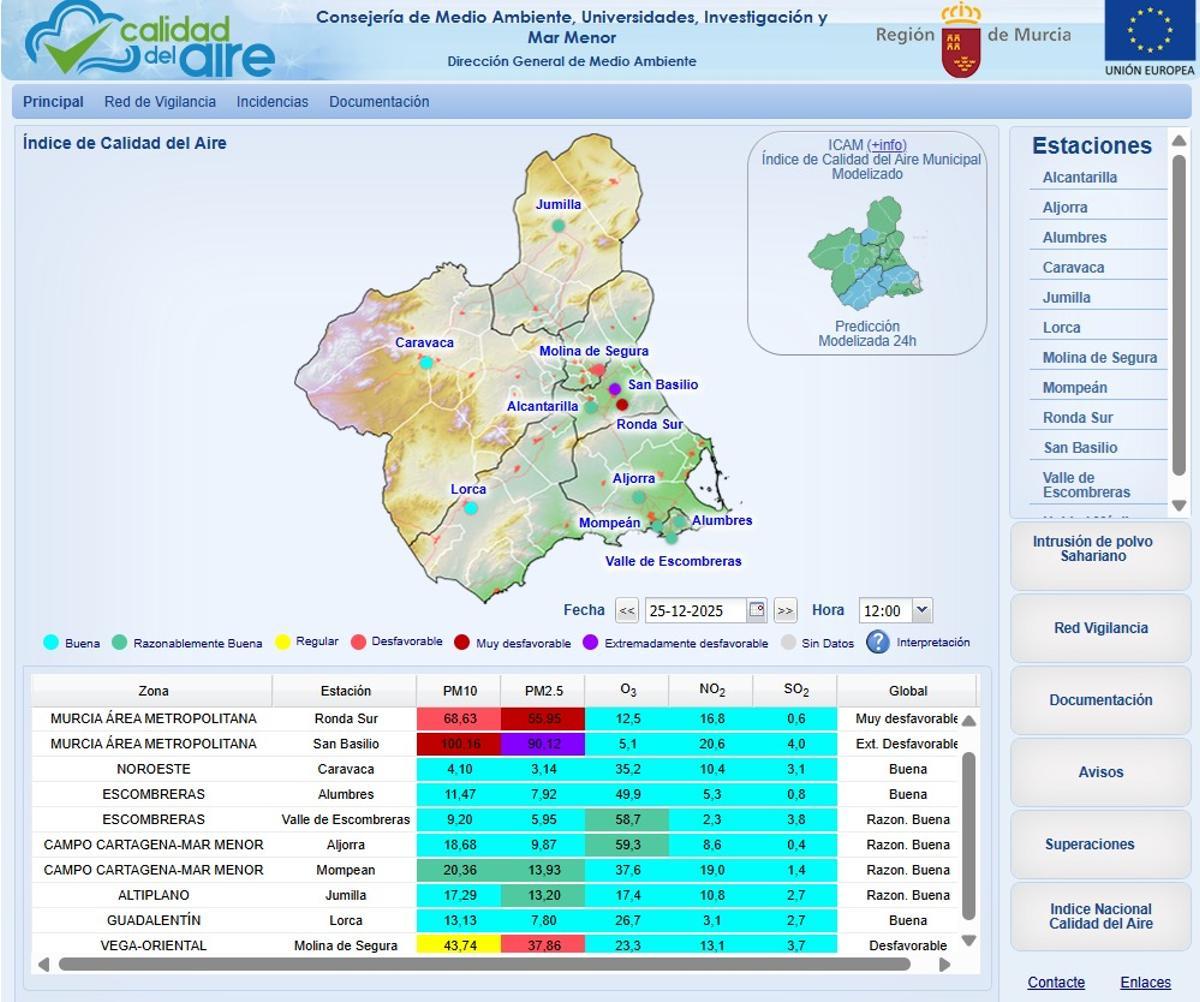Click the Lorca station dot on map
The image size is (1200, 1002).
click(471, 508)
